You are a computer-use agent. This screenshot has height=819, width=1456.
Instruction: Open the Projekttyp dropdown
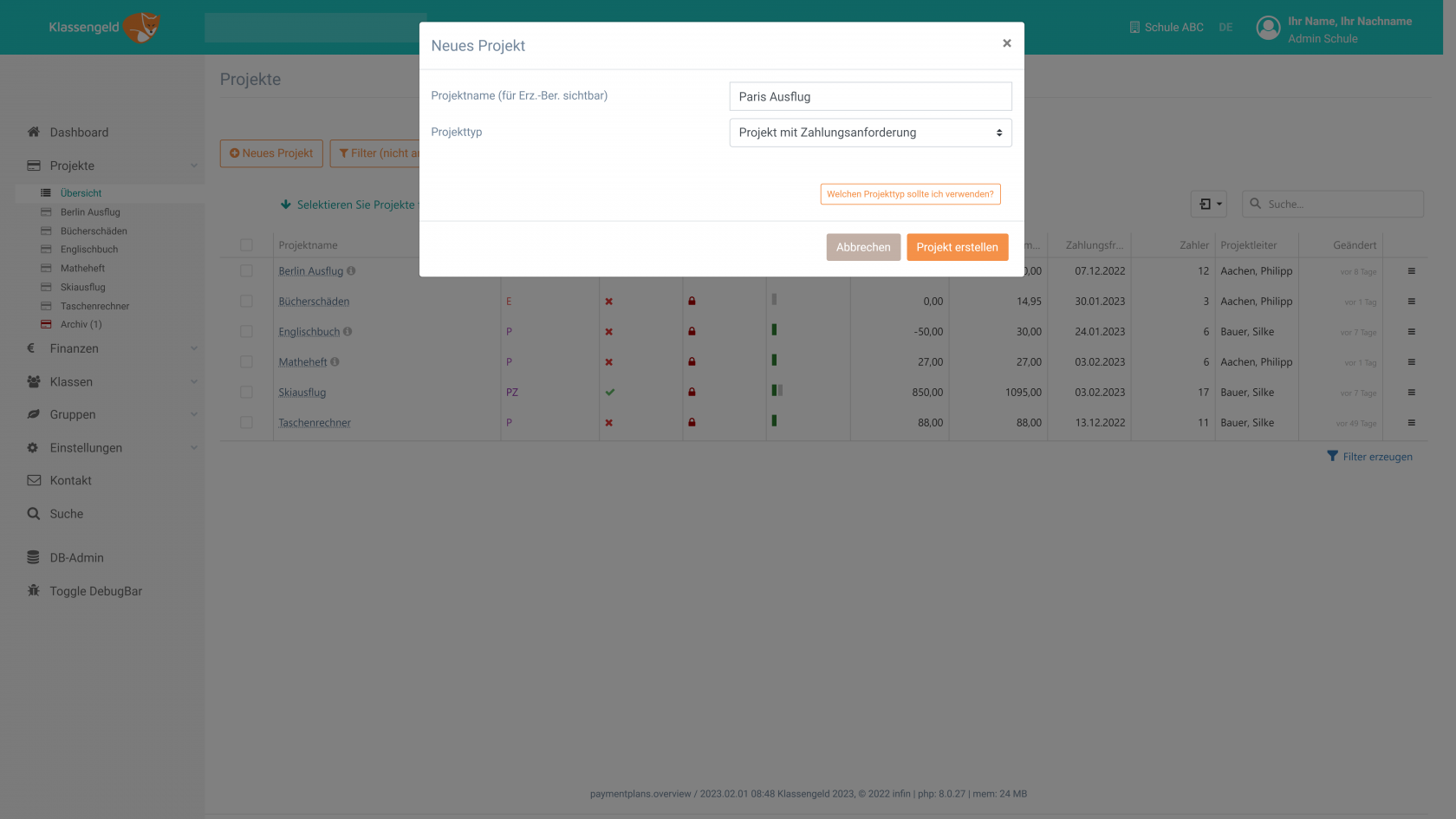(x=870, y=133)
